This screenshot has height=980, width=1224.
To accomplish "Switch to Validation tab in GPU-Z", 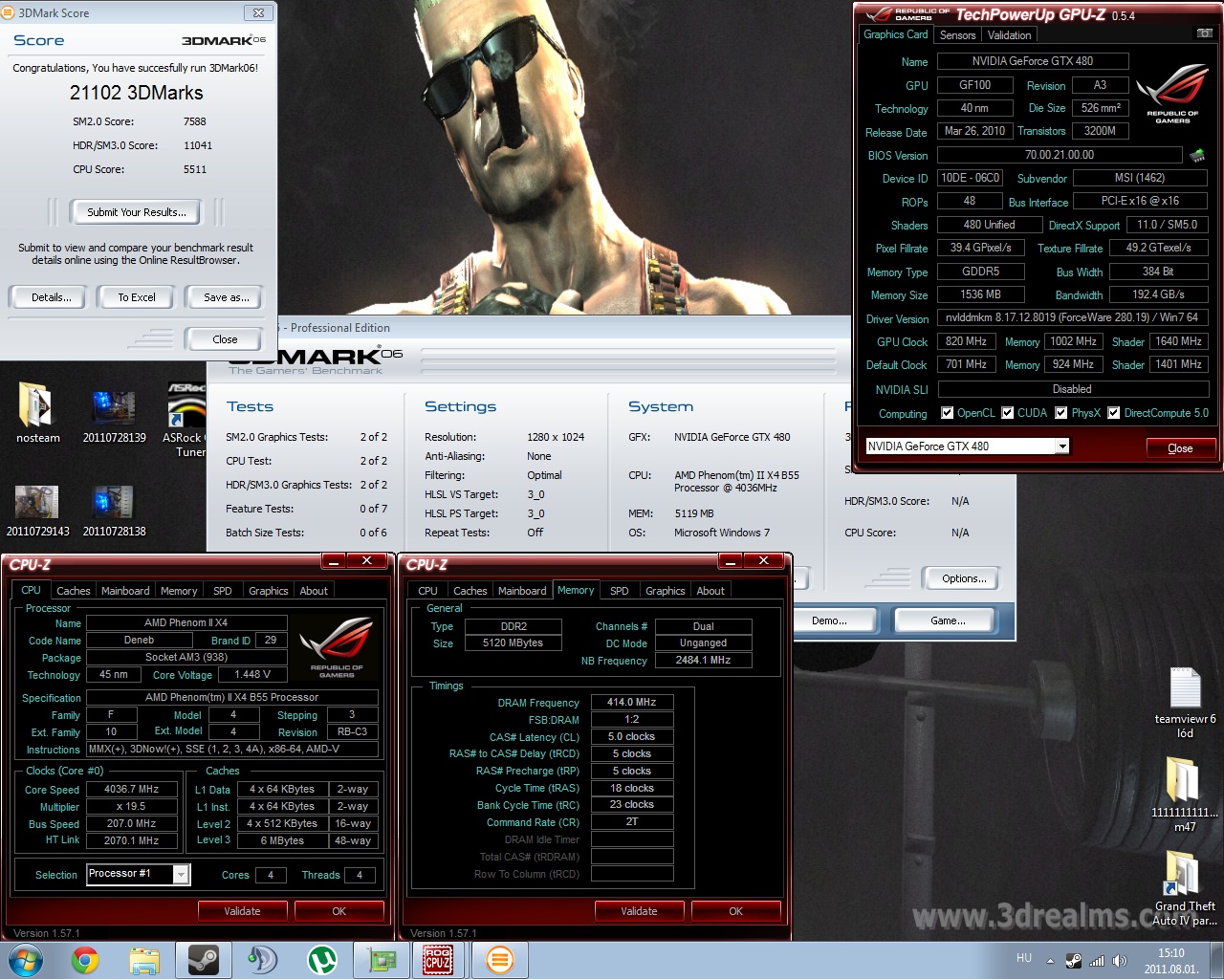I will [1009, 35].
